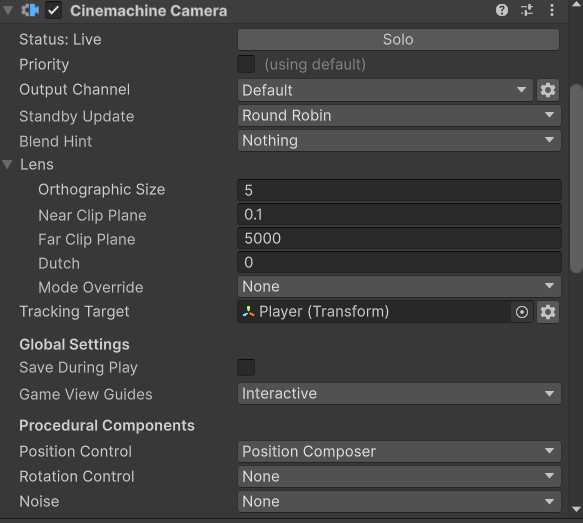Open the Mode Override dropdown
This screenshot has width=583, height=523.
point(399,286)
